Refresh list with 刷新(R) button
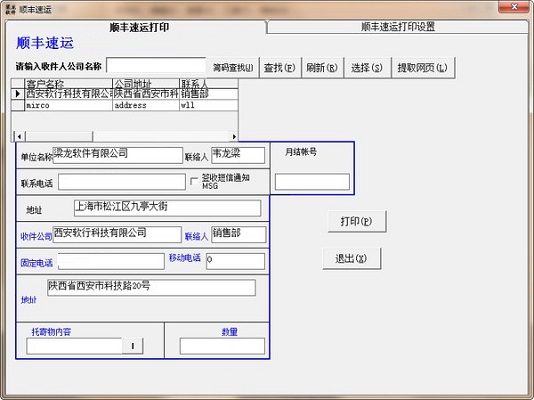Screen dimensions: 534x400 [322, 68]
